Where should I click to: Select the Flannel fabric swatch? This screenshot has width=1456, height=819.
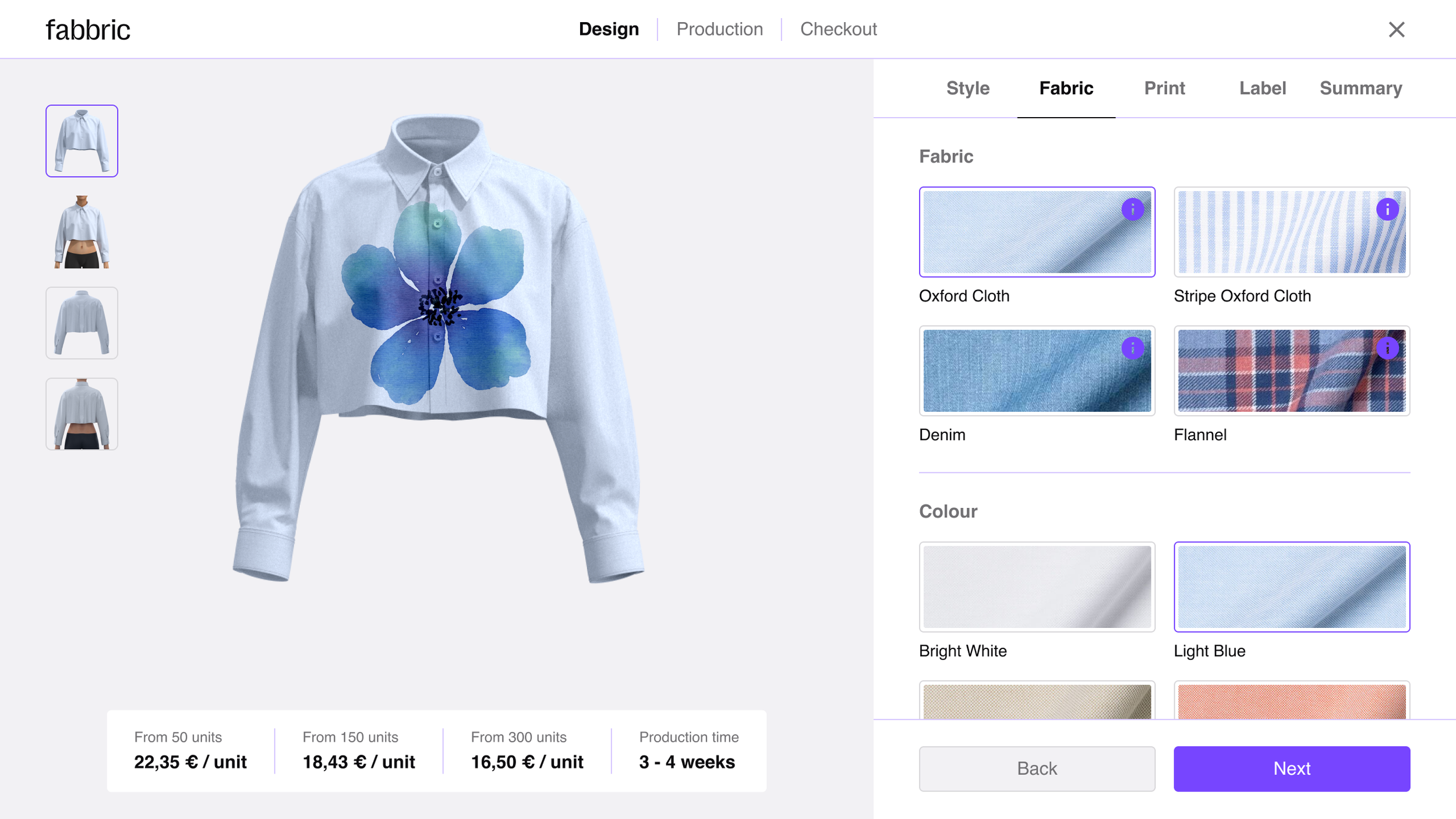pyautogui.click(x=1292, y=370)
